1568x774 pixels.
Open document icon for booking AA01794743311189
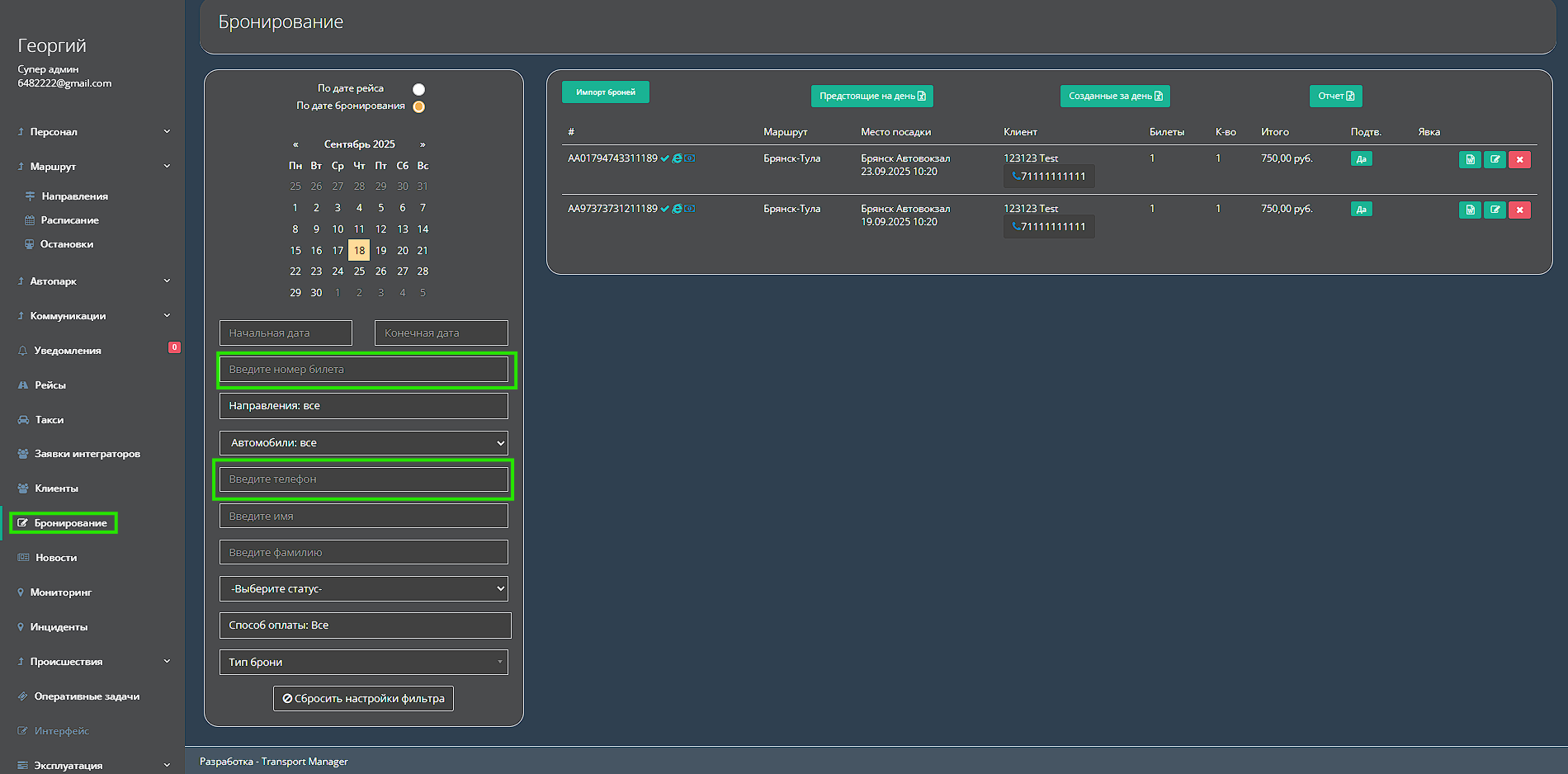coord(1470,159)
